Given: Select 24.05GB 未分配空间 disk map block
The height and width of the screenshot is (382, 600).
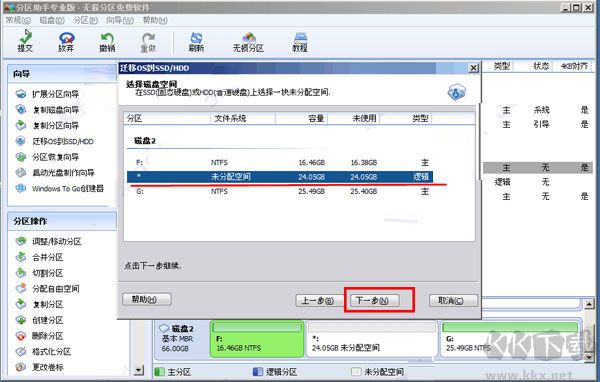Looking at the screenshot, I should (372, 339).
